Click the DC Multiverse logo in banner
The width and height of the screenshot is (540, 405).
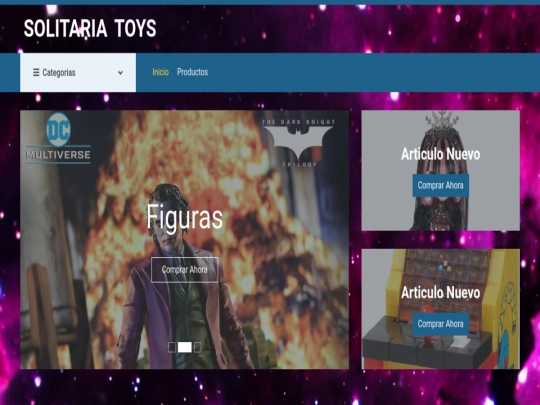click(x=59, y=138)
